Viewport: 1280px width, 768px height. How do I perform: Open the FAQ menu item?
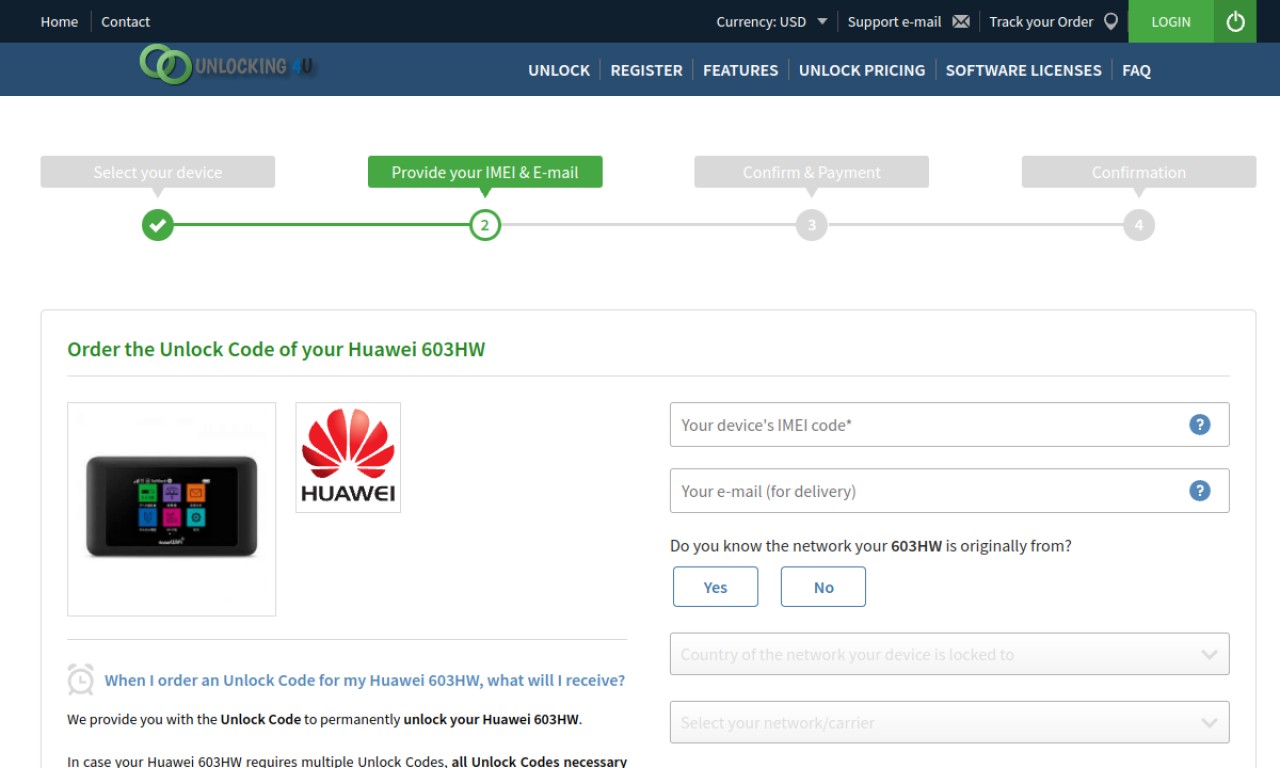click(x=1136, y=70)
